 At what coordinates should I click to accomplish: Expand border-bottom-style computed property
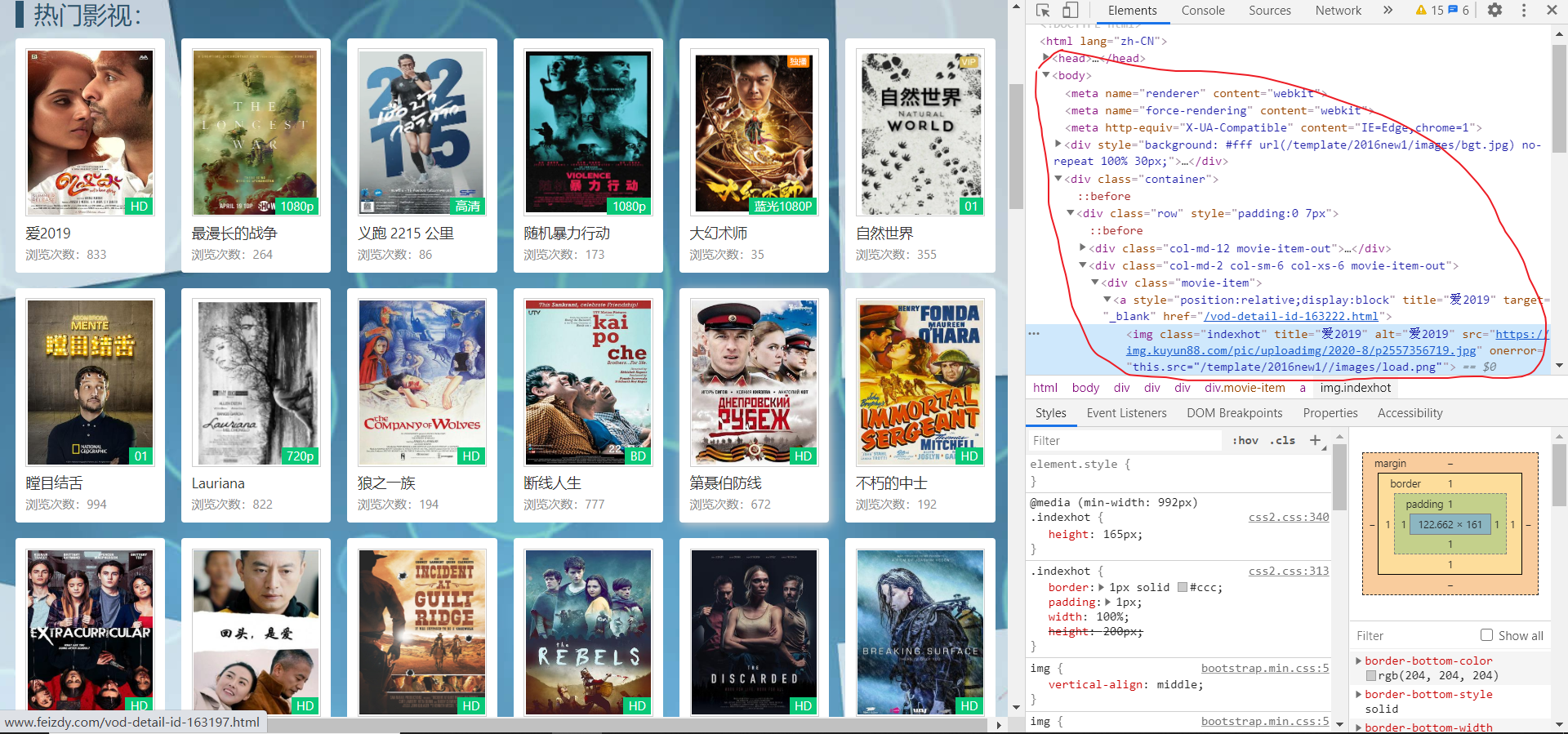tap(1359, 694)
